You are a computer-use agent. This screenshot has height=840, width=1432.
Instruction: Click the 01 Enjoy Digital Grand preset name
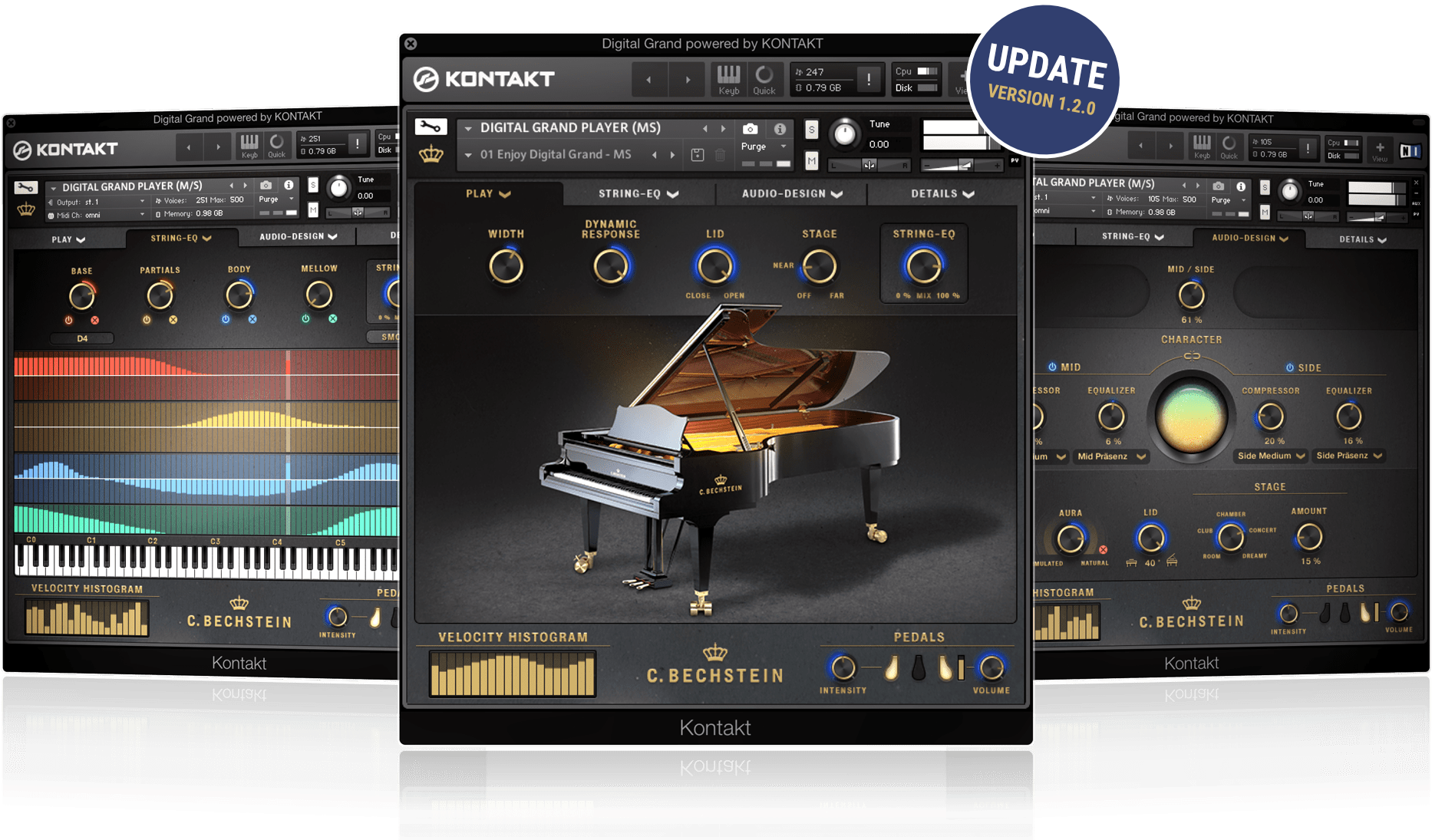tap(556, 154)
